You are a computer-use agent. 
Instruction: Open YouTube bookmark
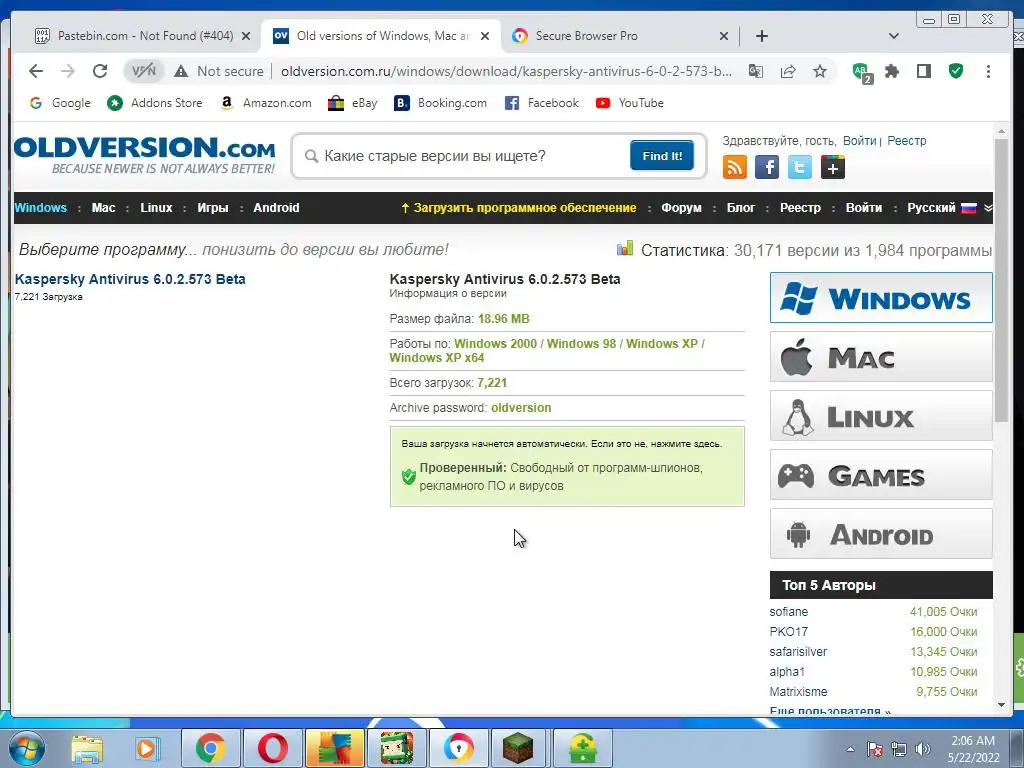(x=630, y=103)
